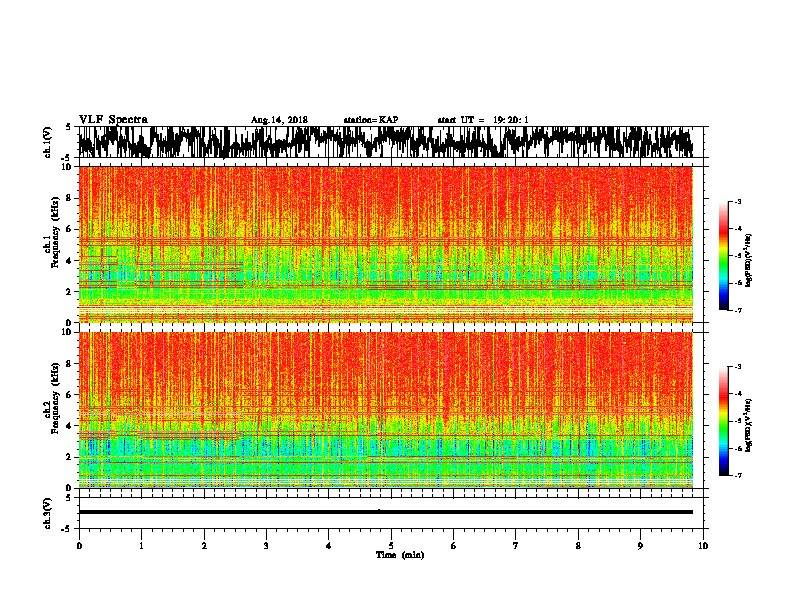Click the "ch.1(V)" waveform axis label
Viewport: 792px width, 612px height.
[x=48, y=142]
